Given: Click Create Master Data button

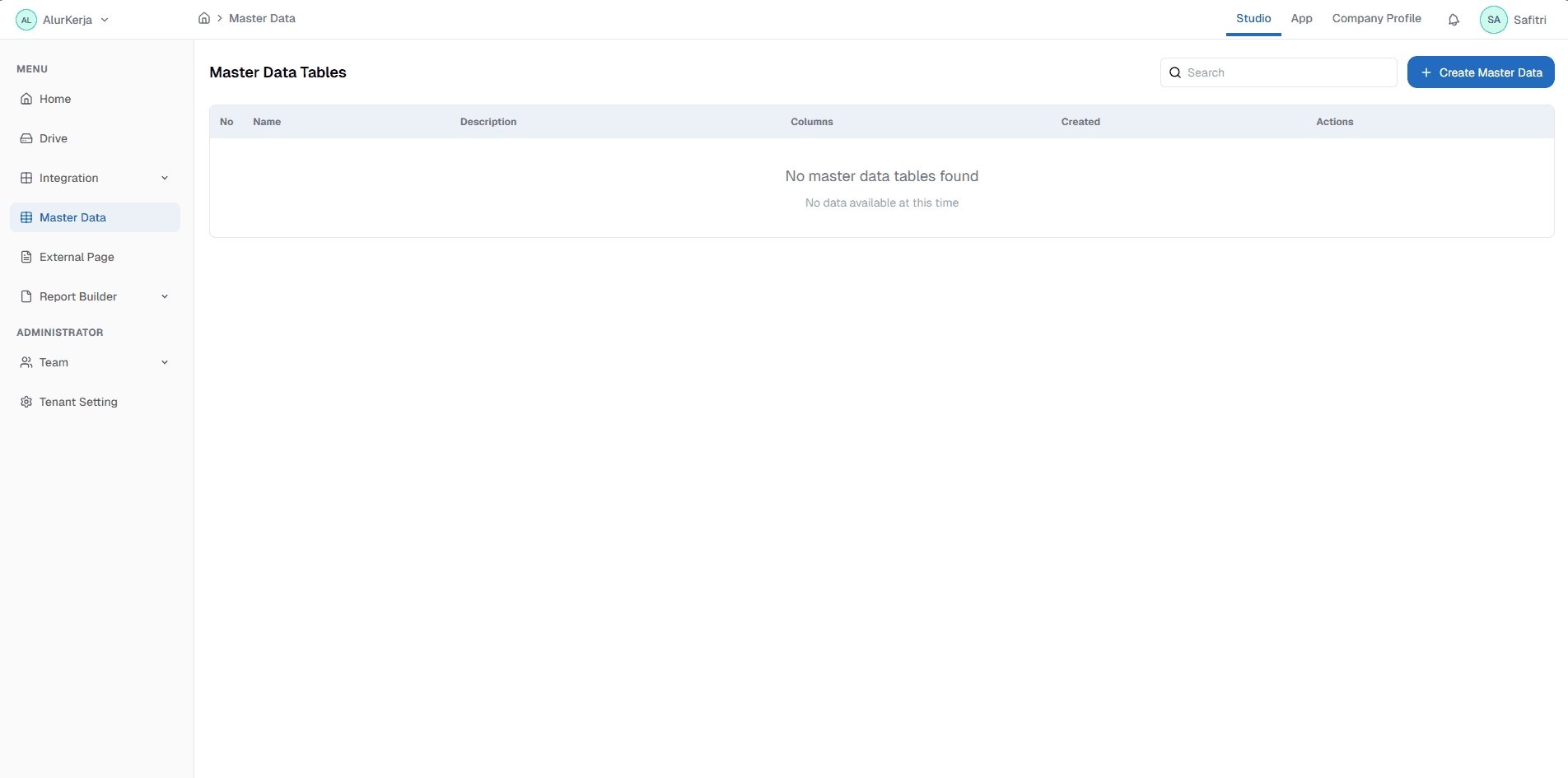Looking at the screenshot, I should point(1480,72).
